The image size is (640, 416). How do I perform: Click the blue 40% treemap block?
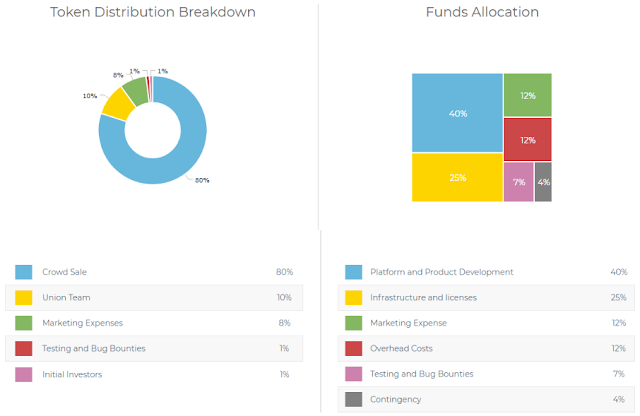pyautogui.click(x=457, y=113)
